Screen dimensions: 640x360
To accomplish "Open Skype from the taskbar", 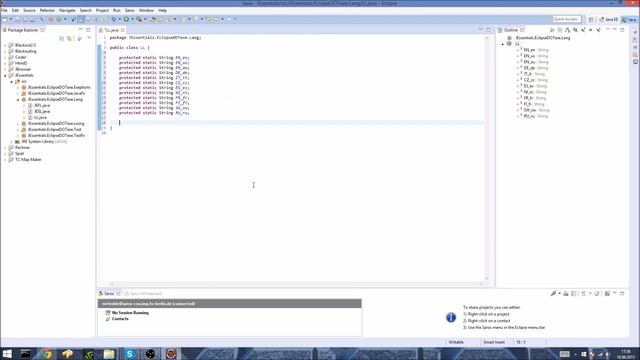I will click(x=129, y=354).
